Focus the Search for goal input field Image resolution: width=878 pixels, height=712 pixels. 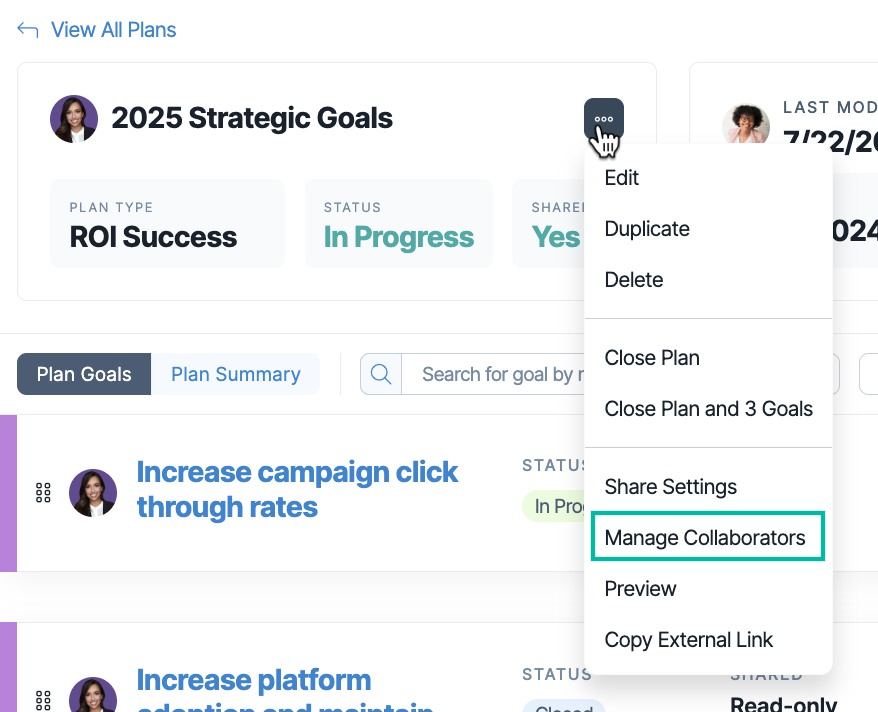(493, 374)
